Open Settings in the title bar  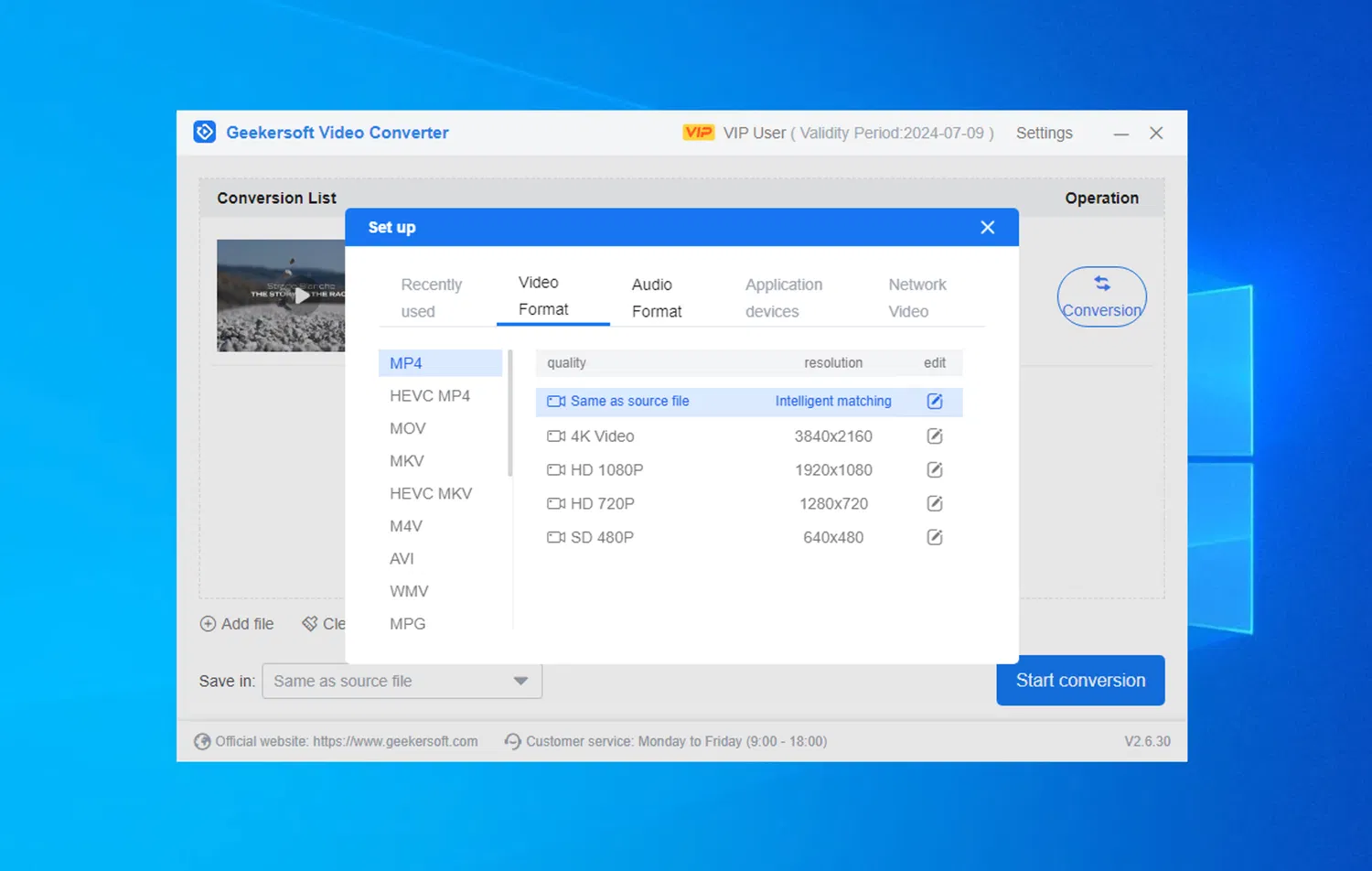click(1045, 133)
